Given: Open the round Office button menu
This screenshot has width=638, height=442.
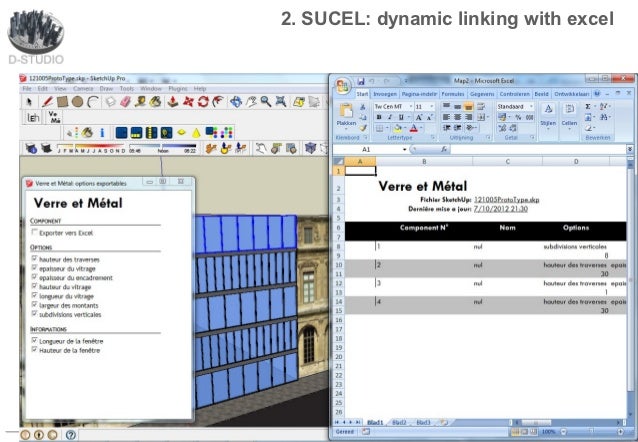Looking at the screenshot, I should coord(343,85).
